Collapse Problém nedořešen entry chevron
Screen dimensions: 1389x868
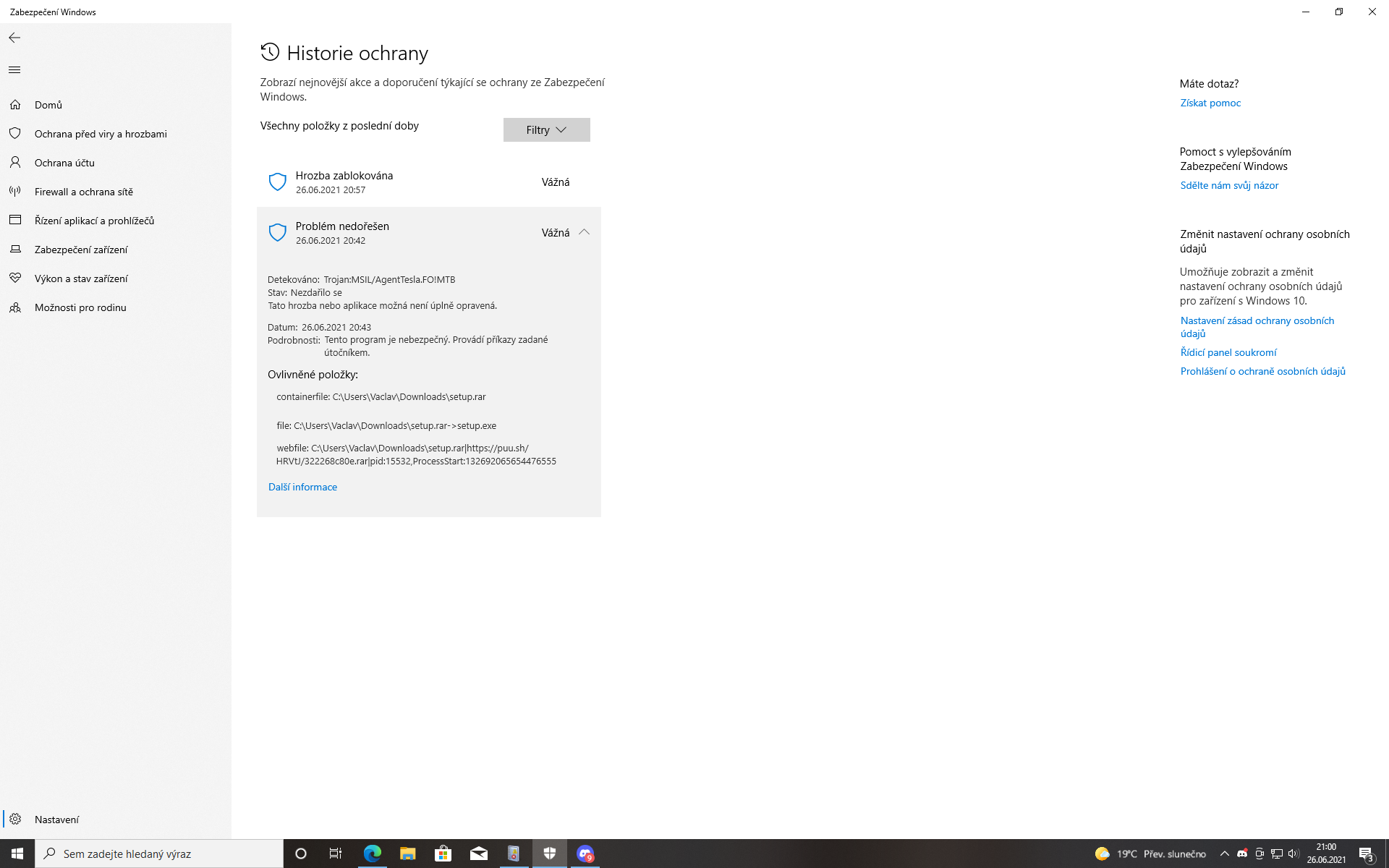coord(584,232)
